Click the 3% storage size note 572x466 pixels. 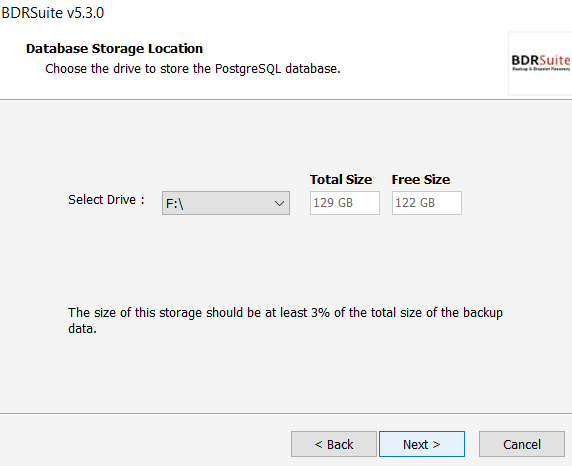click(x=285, y=320)
